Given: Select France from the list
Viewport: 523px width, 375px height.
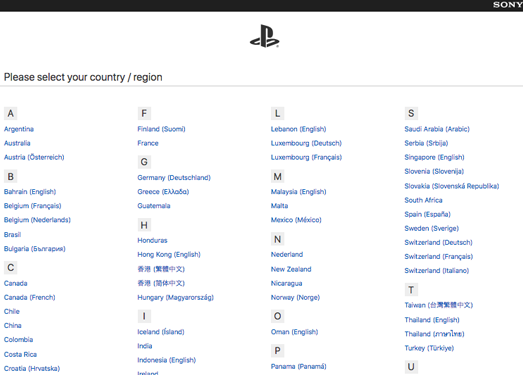Looking at the screenshot, I should point(148,143).
